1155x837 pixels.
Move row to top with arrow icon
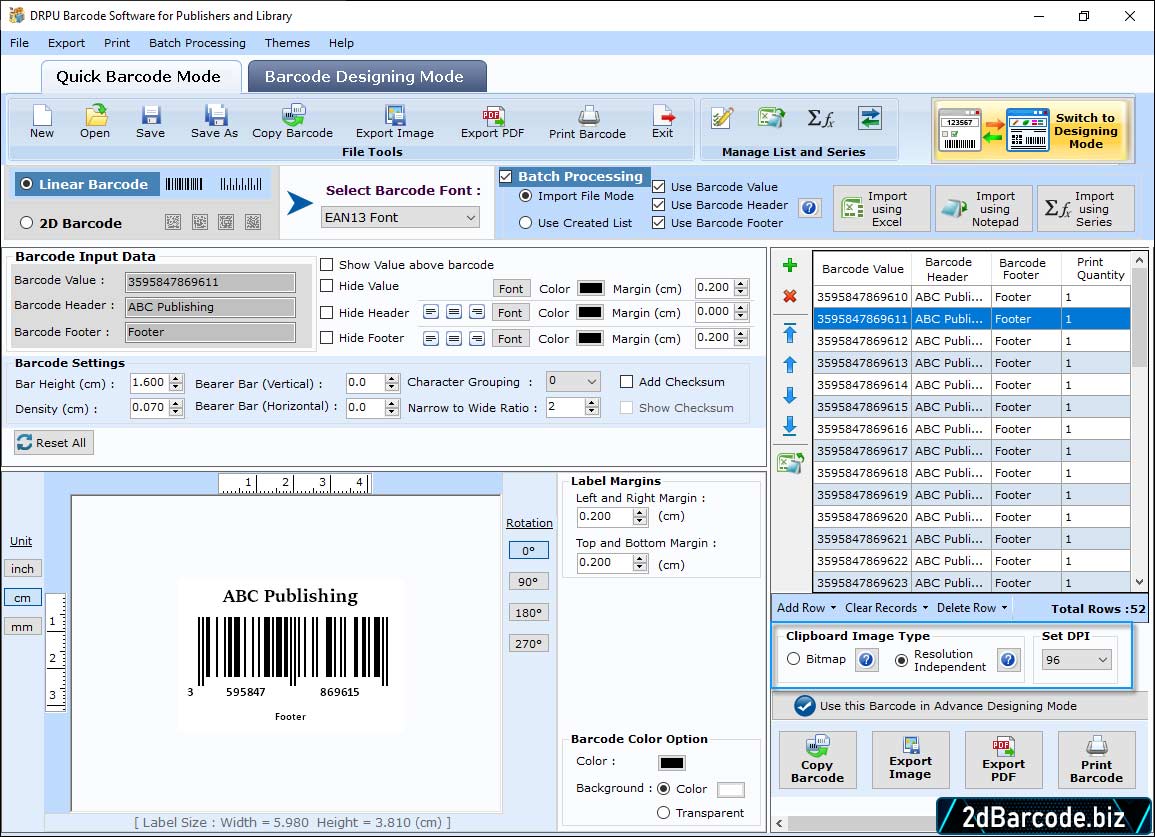tap(790, 333)
